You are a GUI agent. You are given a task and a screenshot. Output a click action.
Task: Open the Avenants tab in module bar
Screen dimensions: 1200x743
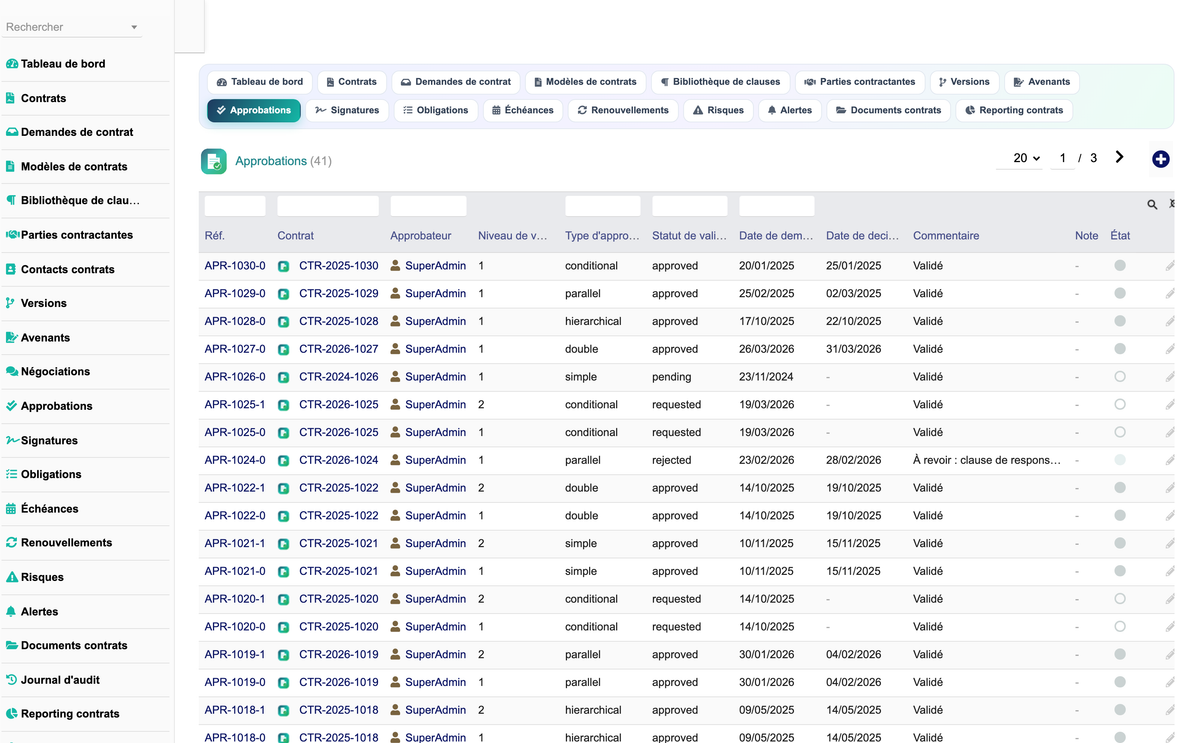coord(1042,82)
